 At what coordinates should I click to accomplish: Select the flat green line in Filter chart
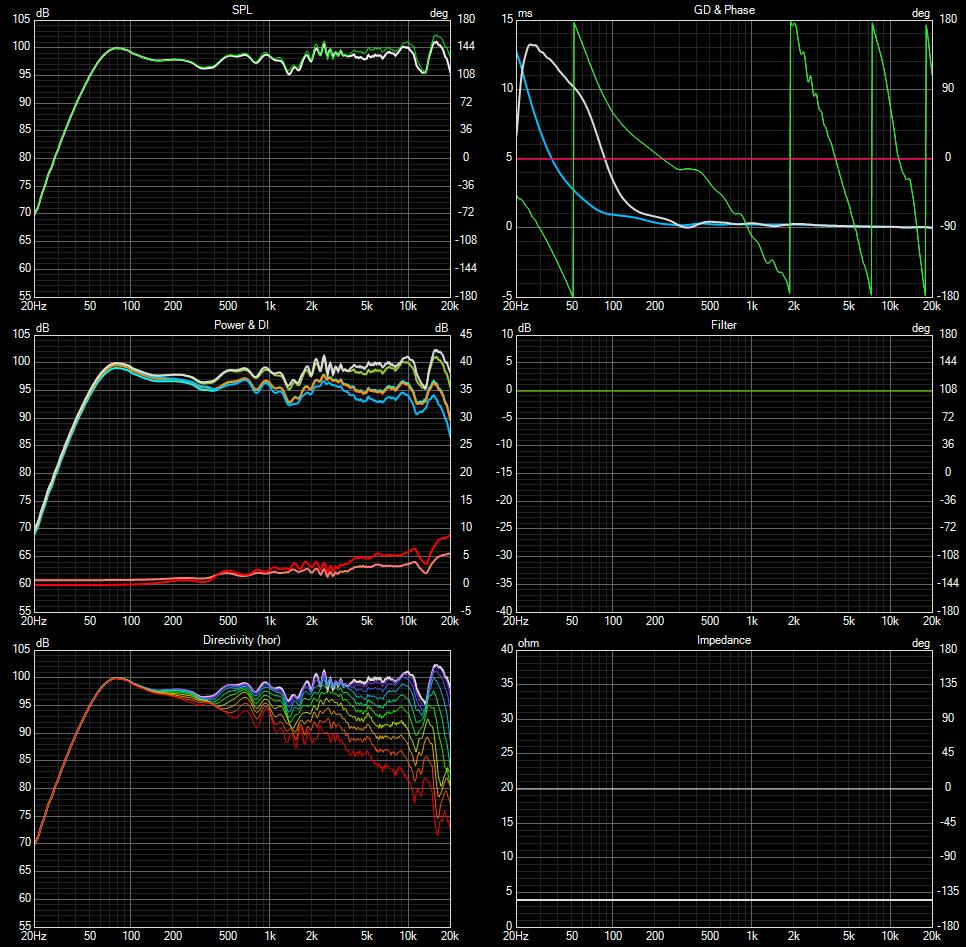(724, 391)
